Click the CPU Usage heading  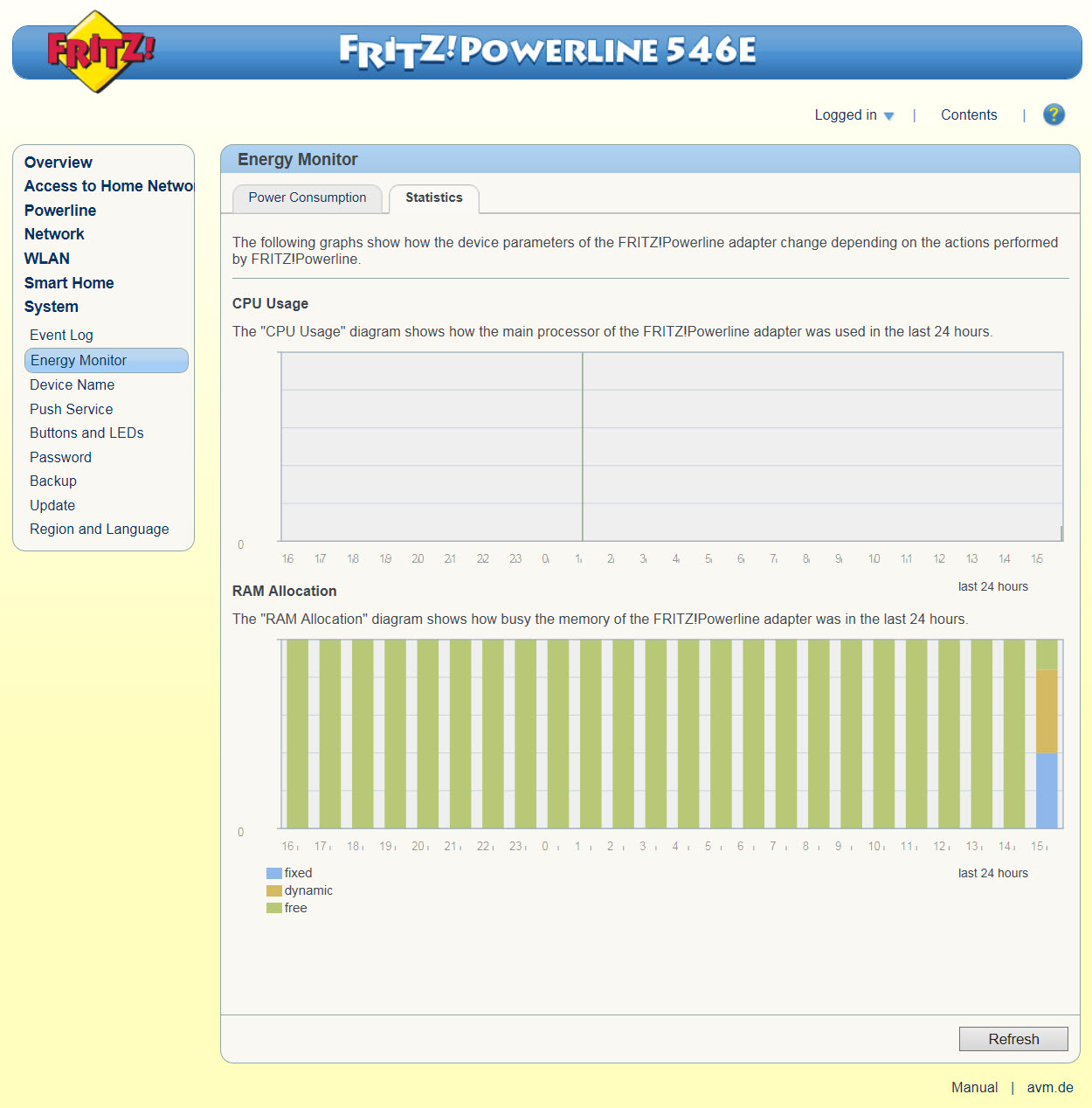(270, 303)
